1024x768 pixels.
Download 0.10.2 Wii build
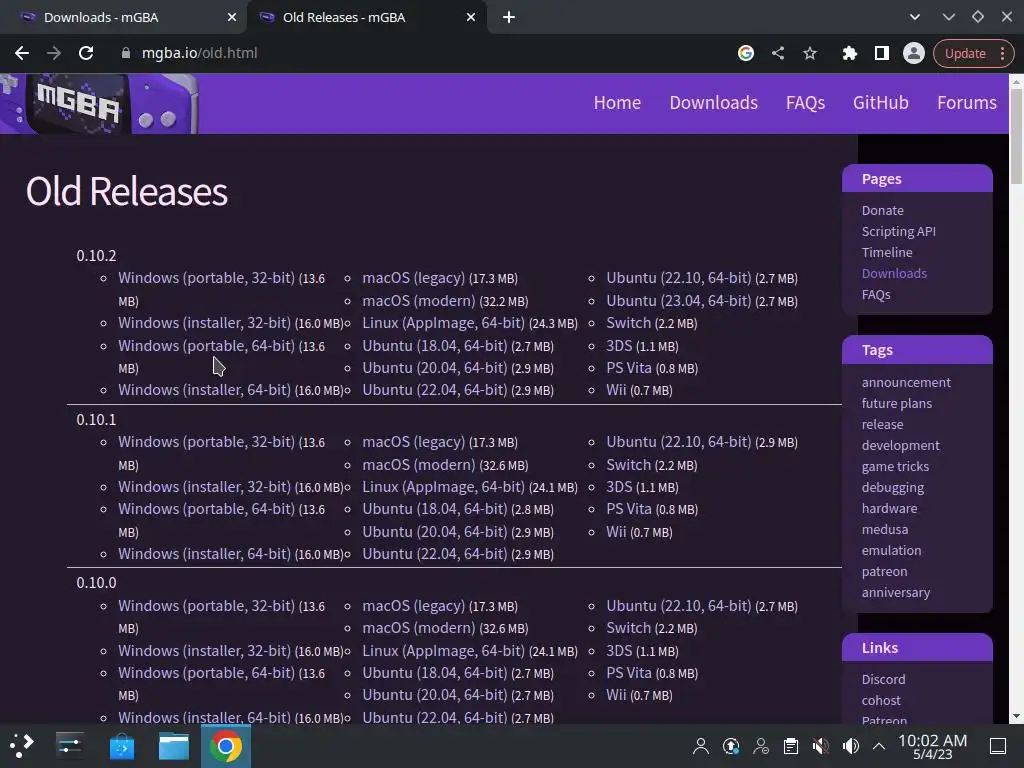point(616,390)
